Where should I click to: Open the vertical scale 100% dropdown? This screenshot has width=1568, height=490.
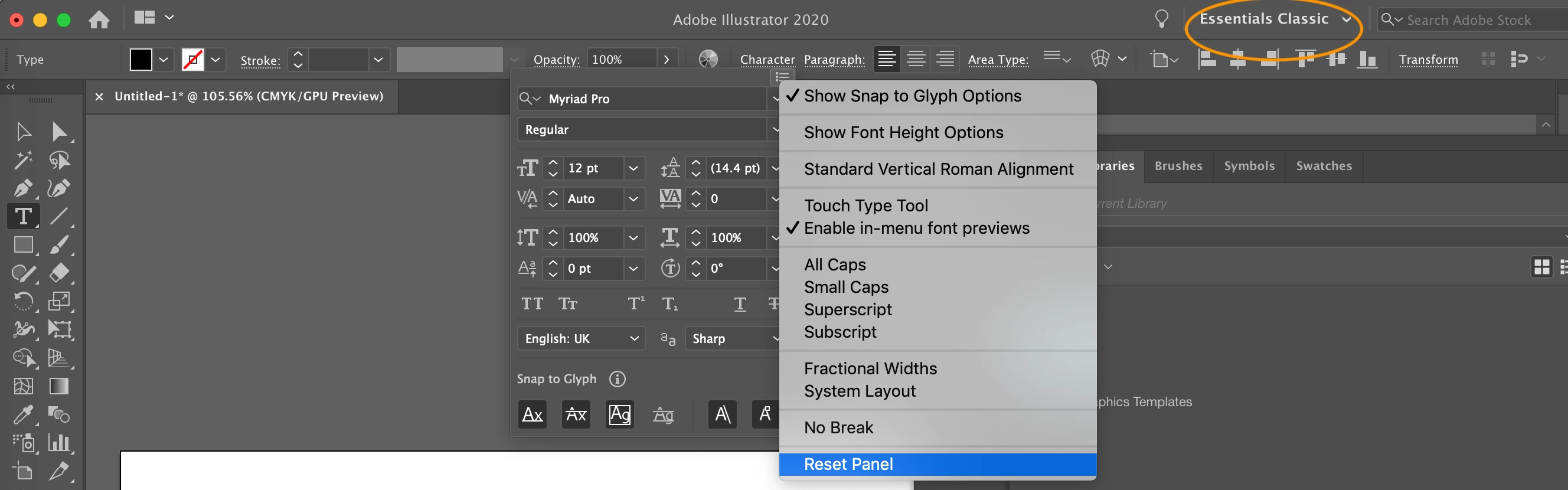[x=633, y=238]
